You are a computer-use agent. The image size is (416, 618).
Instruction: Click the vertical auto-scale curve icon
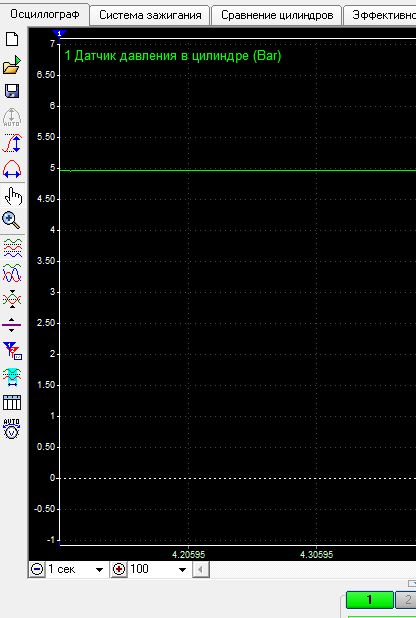(12, 143)
